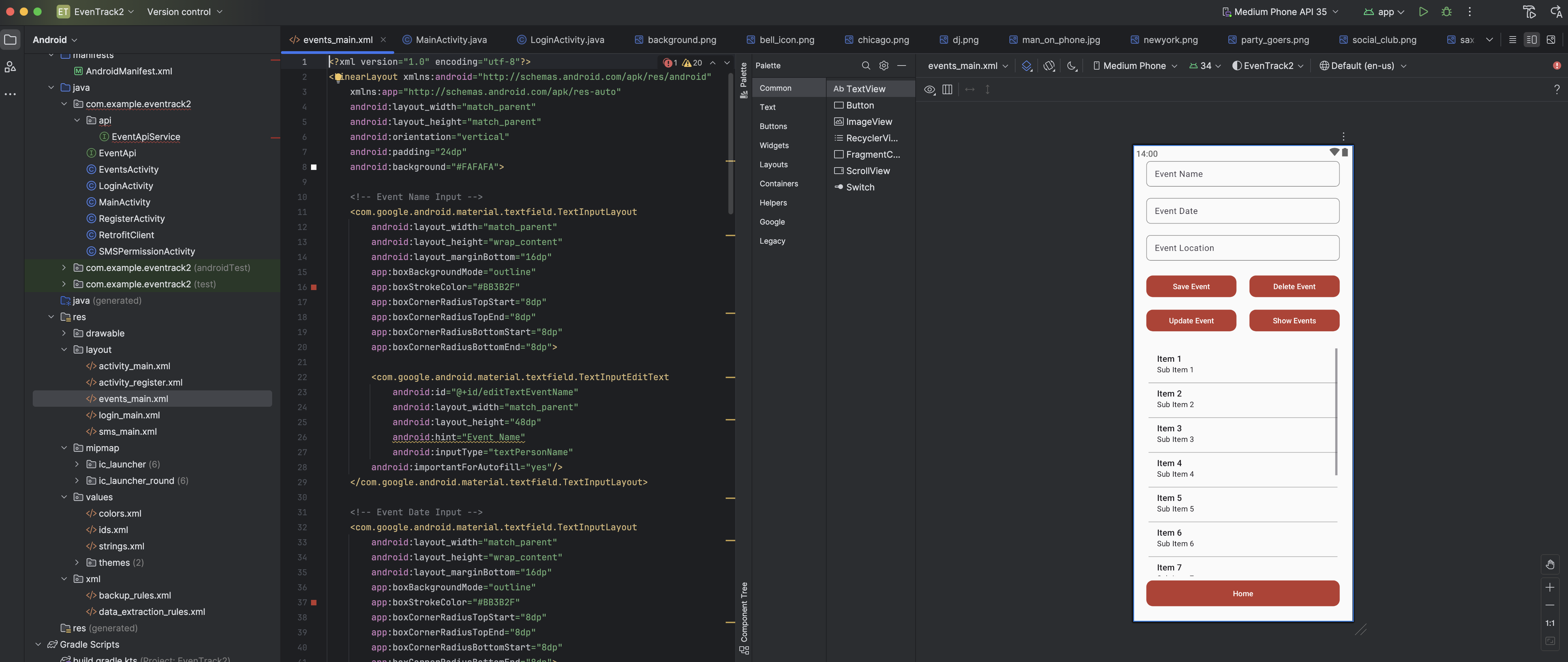
Task: Switch to the LoginActivity.java tab
Action: click(560, 40)
